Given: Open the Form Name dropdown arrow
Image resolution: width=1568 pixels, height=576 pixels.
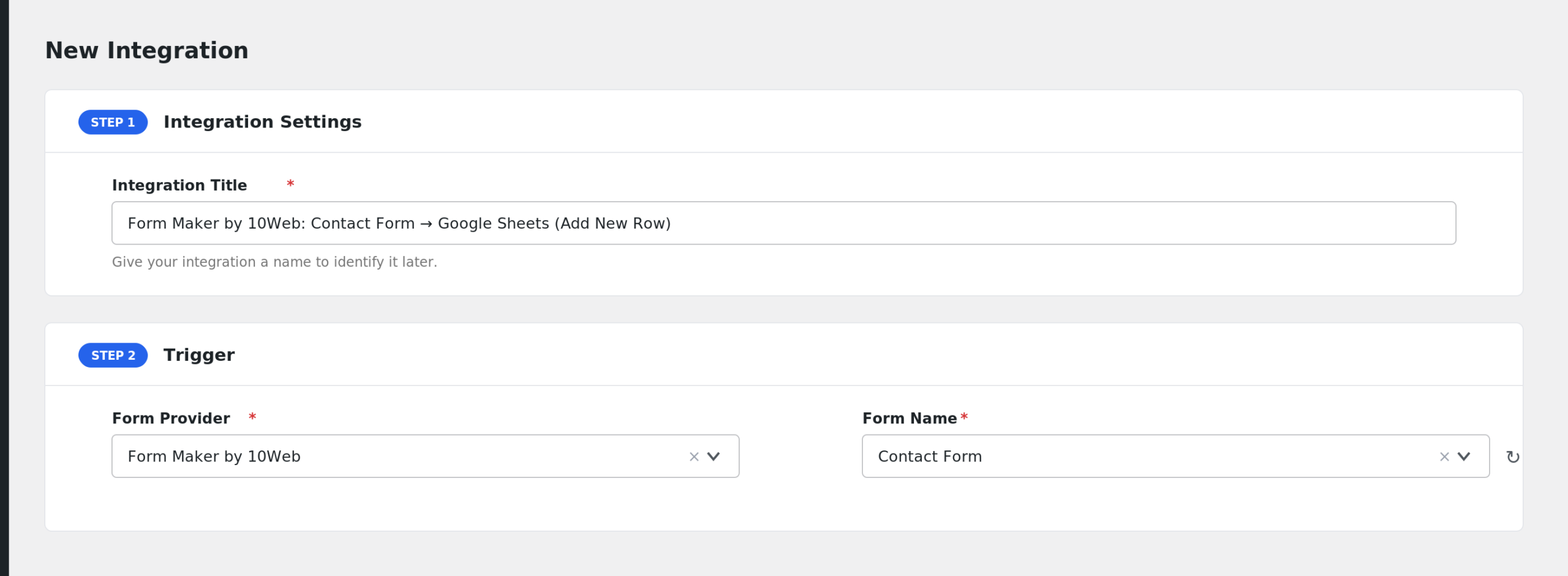Looking at the screenshot, I should [1464, 457].
